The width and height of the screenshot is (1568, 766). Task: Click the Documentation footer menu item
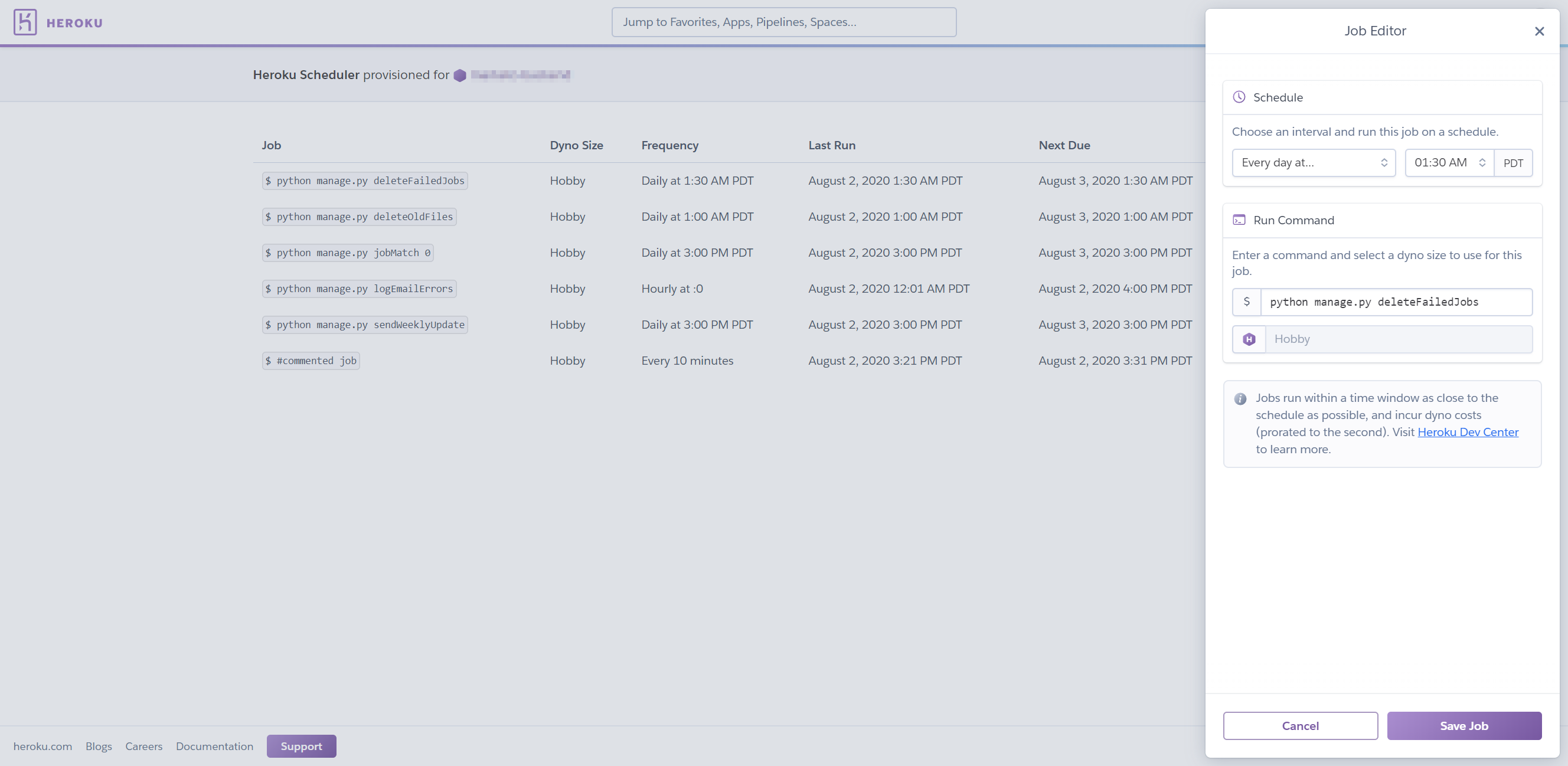pos(214,745)
